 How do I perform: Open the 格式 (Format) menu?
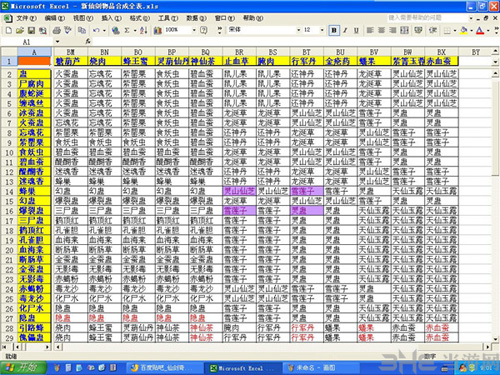click(x=140, y=18)
